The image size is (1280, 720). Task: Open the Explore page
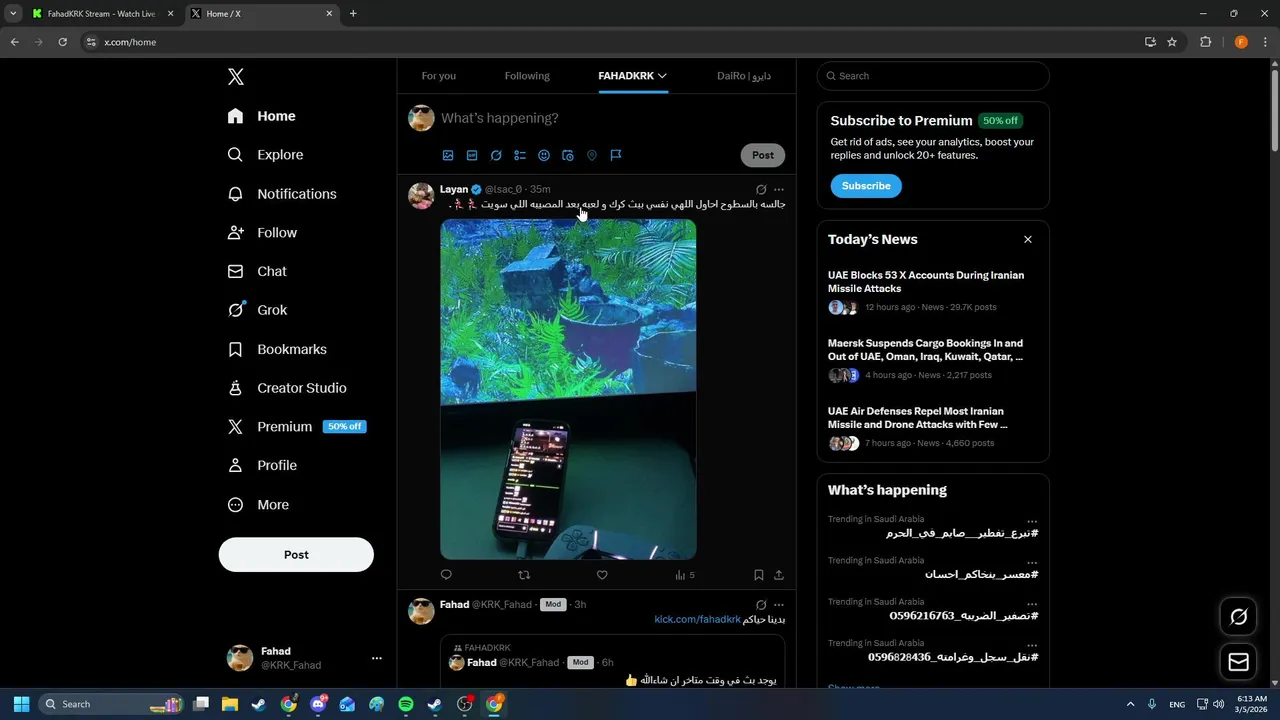pos(266,155)
